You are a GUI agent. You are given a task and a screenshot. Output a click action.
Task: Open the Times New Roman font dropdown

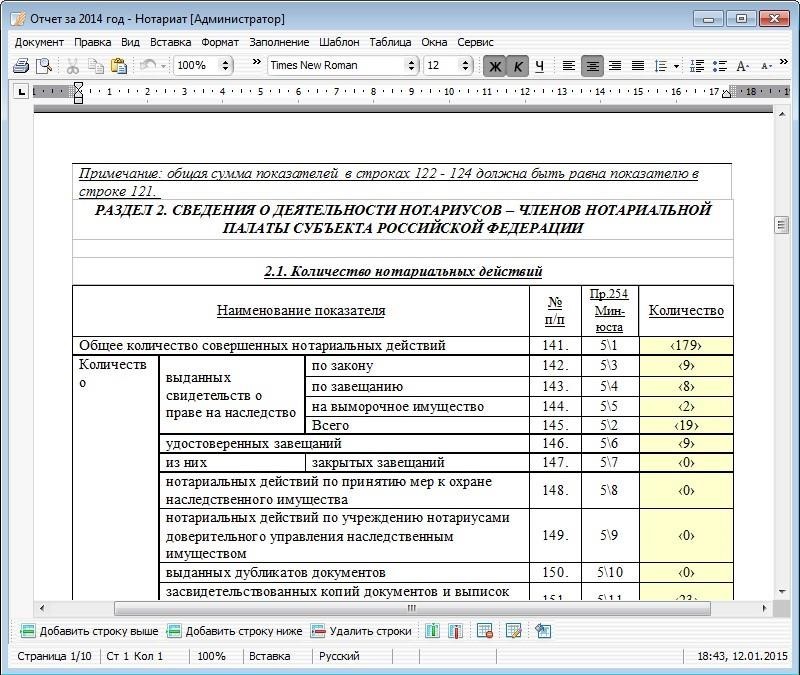point(342,65)
